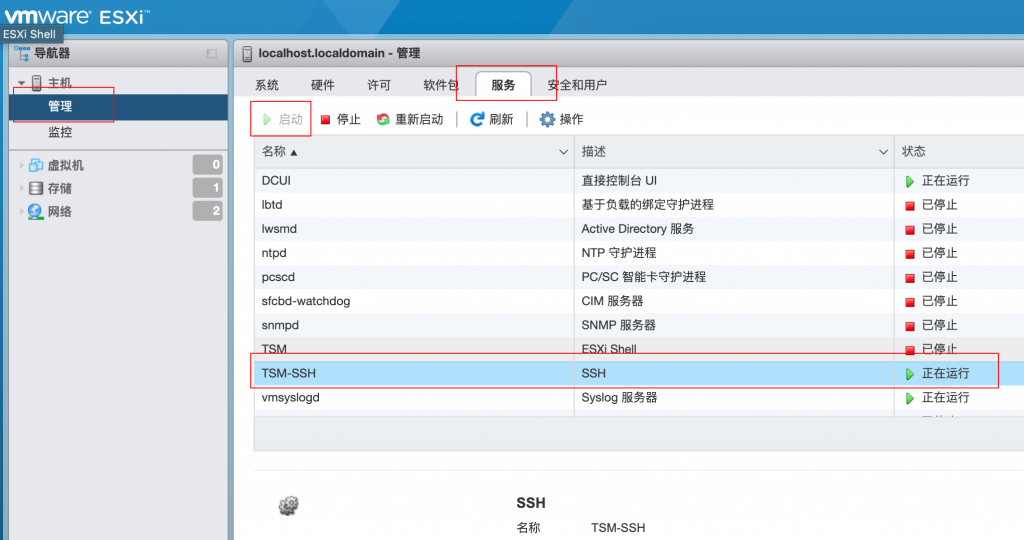Click the Virtual Machines icon in navigator

[x=36, y=165]
